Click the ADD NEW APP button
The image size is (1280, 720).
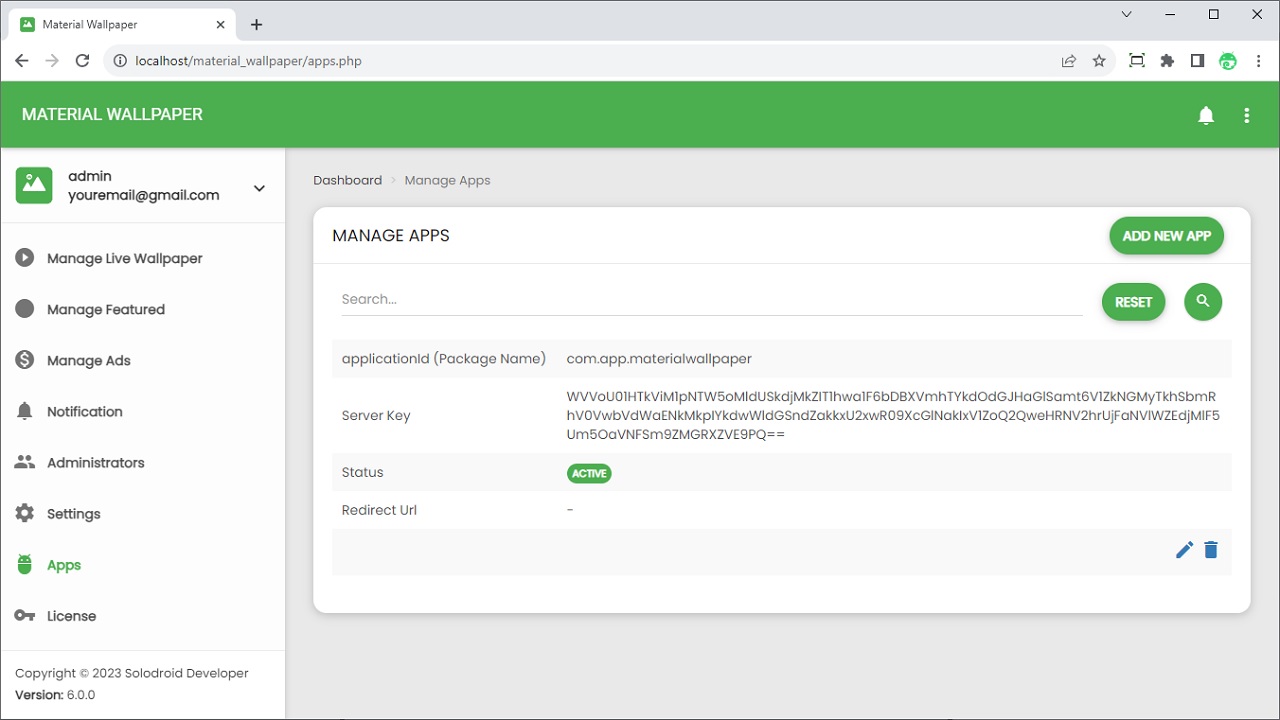click(1166, 236)
